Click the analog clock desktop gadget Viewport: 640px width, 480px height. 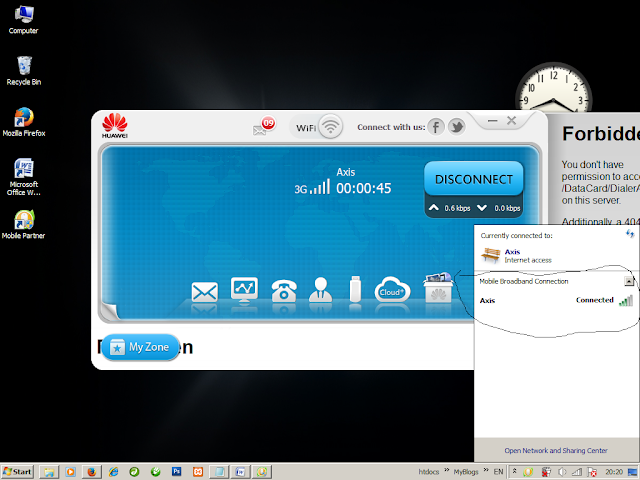tap(553, 87)
